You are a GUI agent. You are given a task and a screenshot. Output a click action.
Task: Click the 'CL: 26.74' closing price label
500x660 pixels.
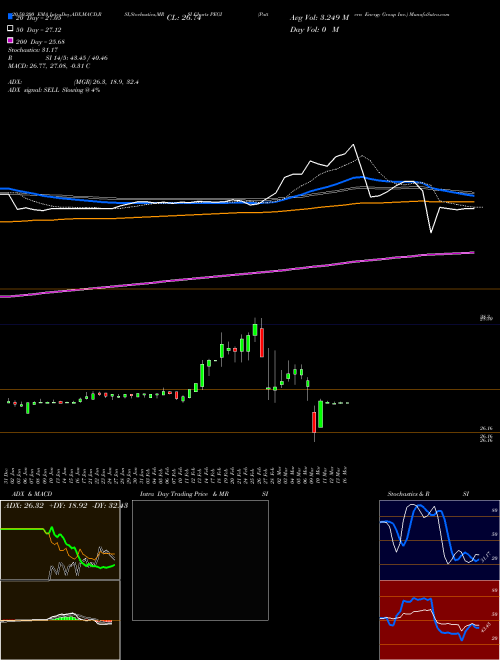click(x=184, y=18)
